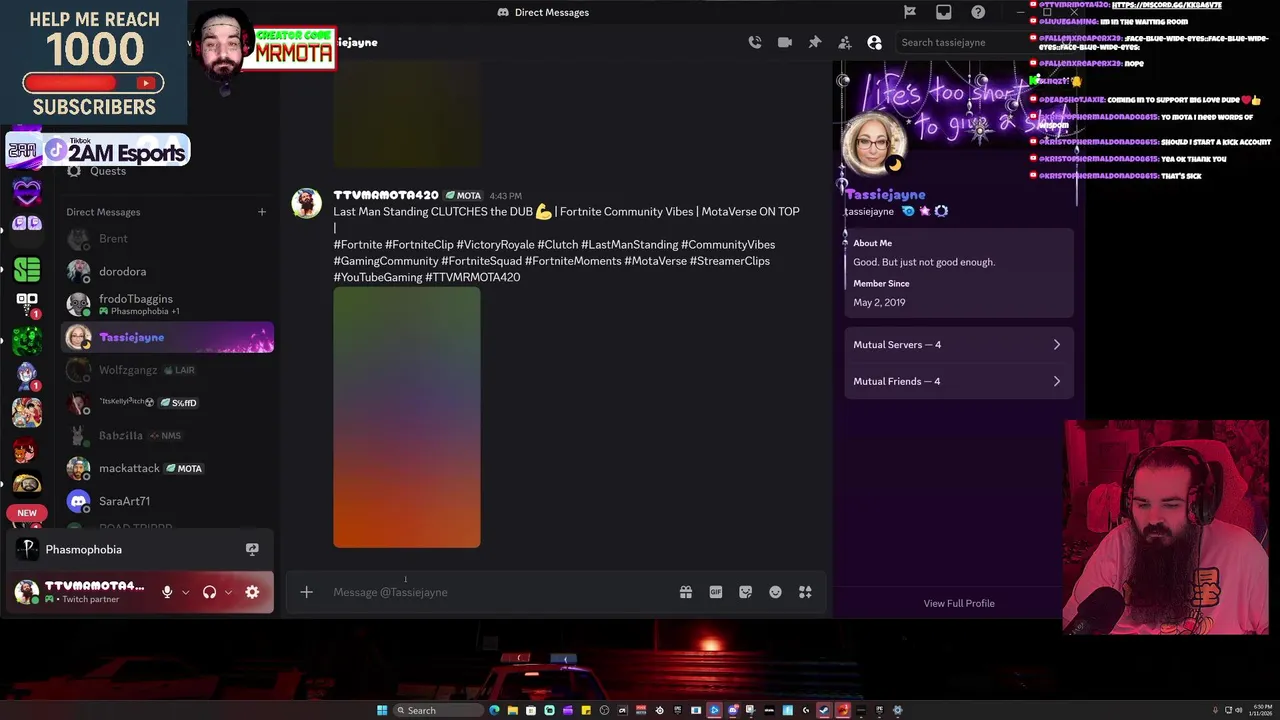Expand Mutual Servers — 4
Viewport: 1280px width, 720px height.
[959, 345]
